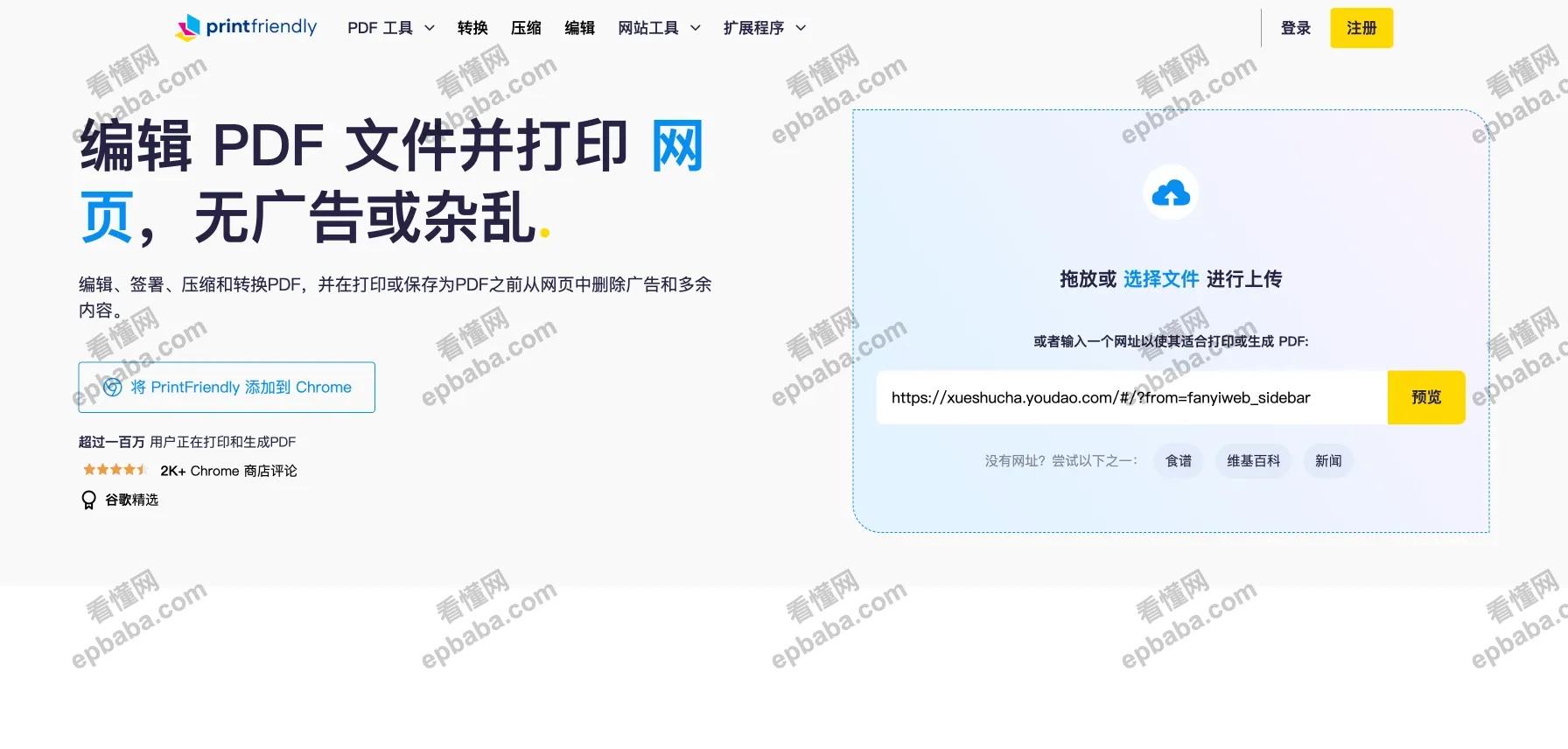This screenshot has width=1568, height=749.
Task: Click 超过一百万 用户正在打印和生成PDF text
Action: (187, 442)
